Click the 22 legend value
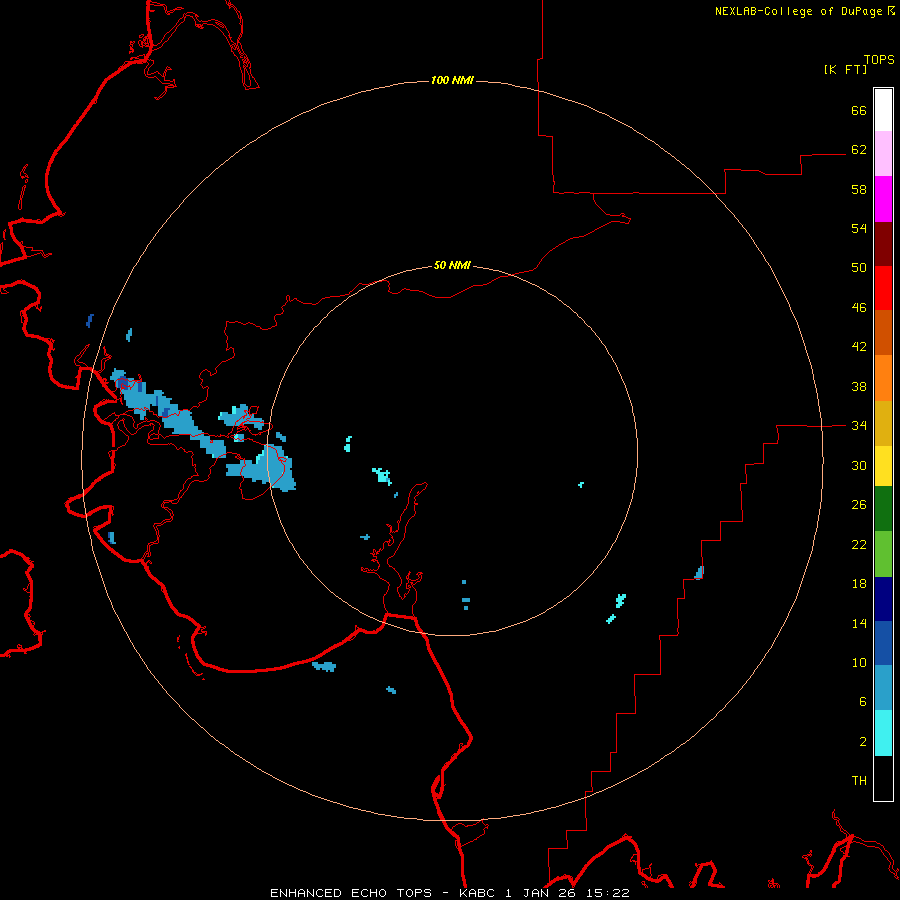The height and width of the screenshot is (900, 900). (x=859, y=544)
